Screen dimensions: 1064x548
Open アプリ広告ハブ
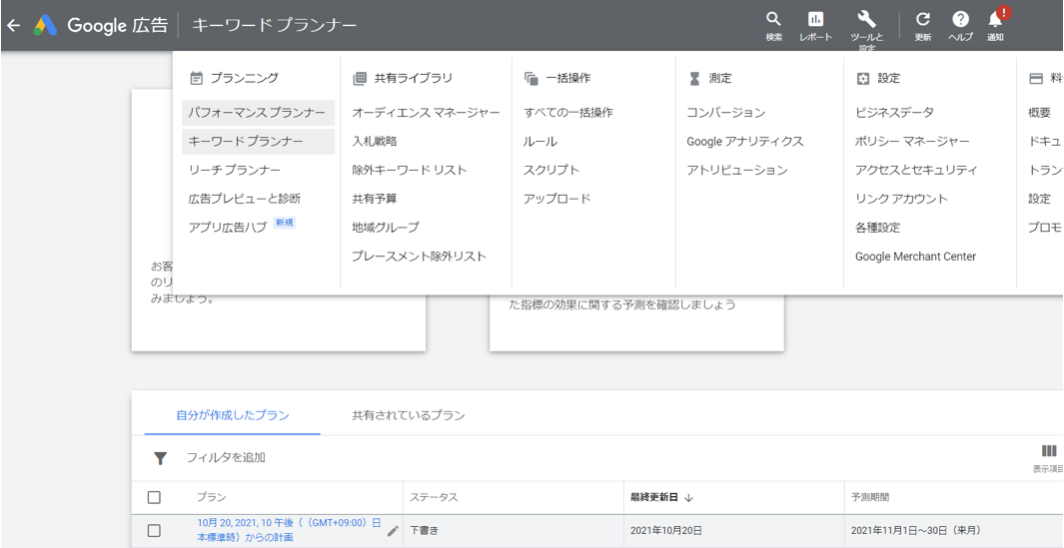click(x=227, y=228)
